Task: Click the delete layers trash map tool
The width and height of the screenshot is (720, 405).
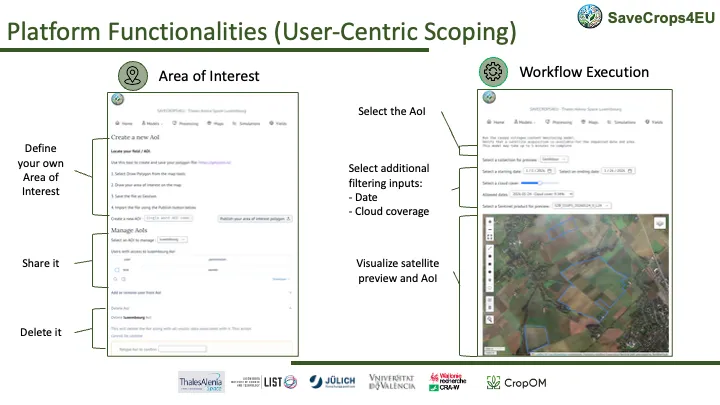Action: pos(489,308)
